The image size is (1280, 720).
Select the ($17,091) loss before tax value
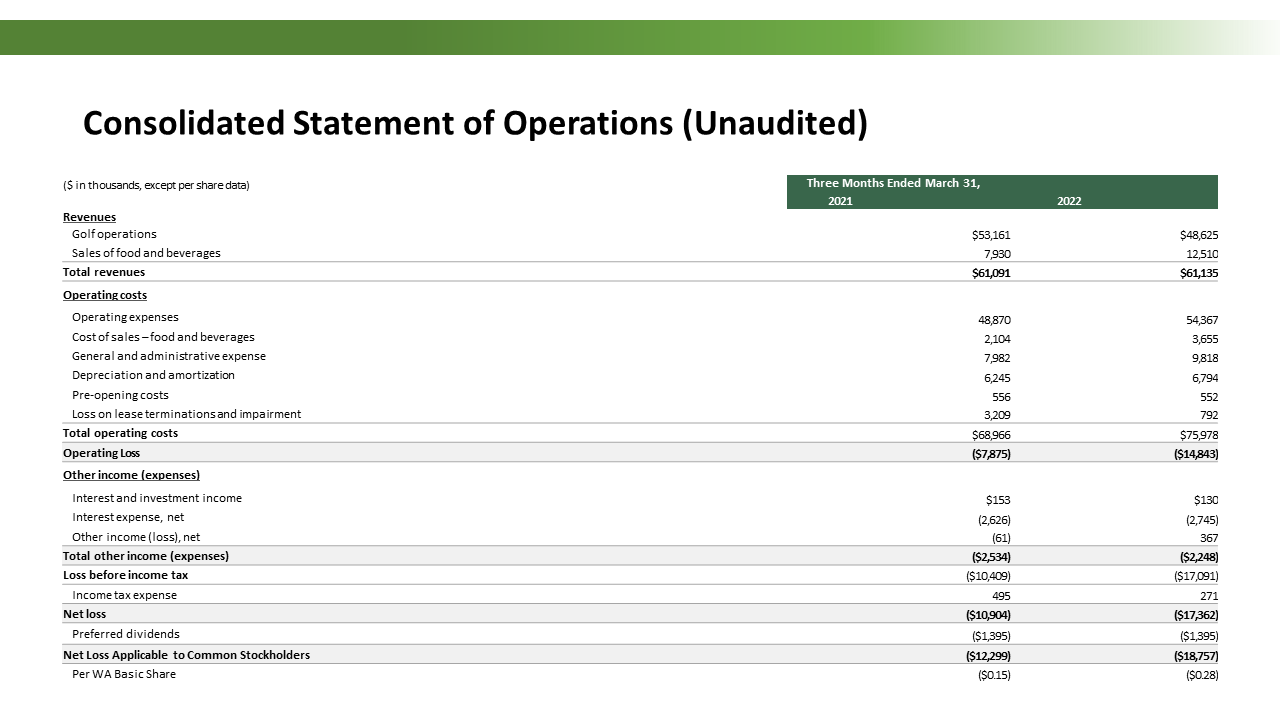click(1196, 576)
